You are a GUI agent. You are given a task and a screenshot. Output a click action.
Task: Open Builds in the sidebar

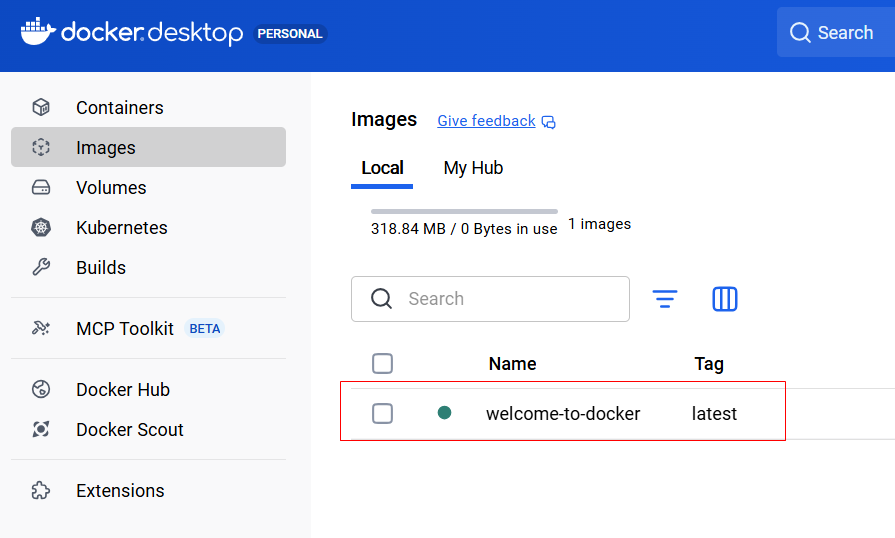[x=148, y=267]
